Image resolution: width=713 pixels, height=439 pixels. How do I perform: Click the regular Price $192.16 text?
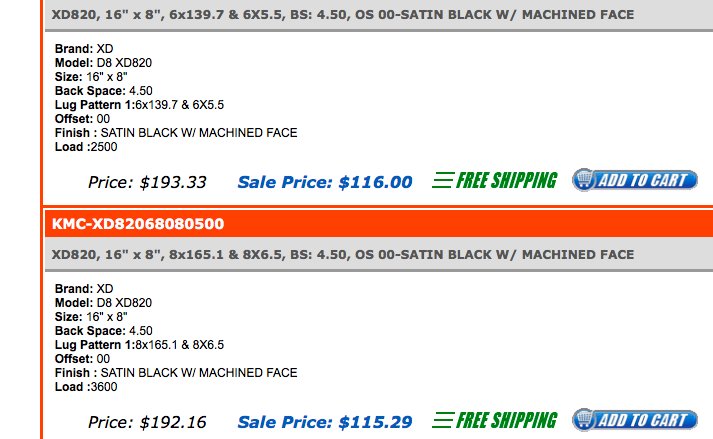tap(147, 422)
